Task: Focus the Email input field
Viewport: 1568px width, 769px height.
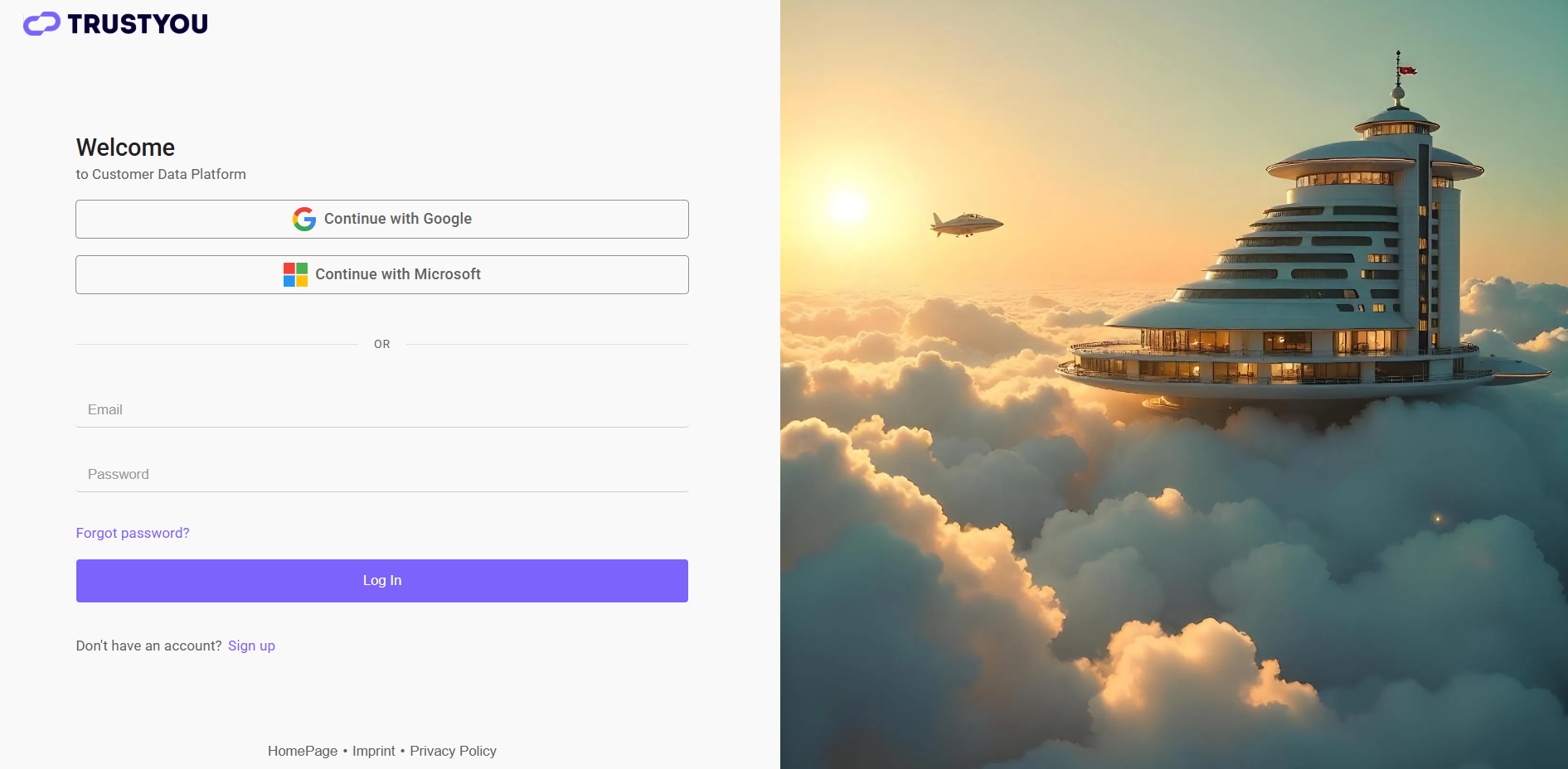Action: [x=382, y=409]
